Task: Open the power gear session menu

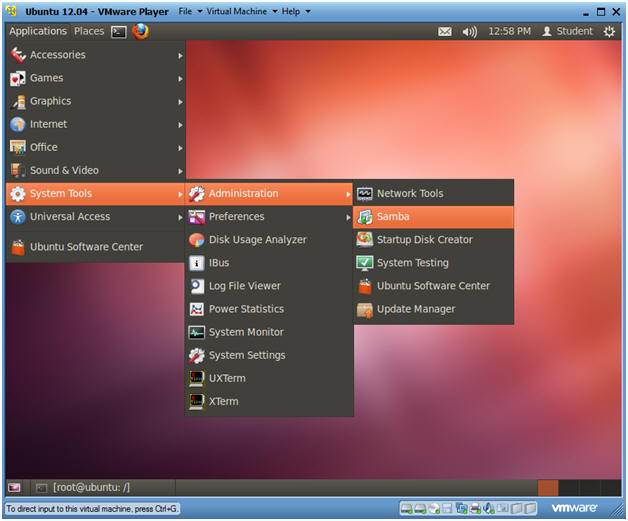Action: (609, 32)
